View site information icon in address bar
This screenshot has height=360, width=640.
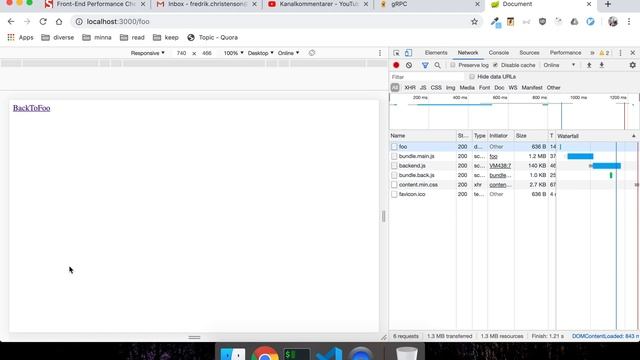tap(79, 22)
